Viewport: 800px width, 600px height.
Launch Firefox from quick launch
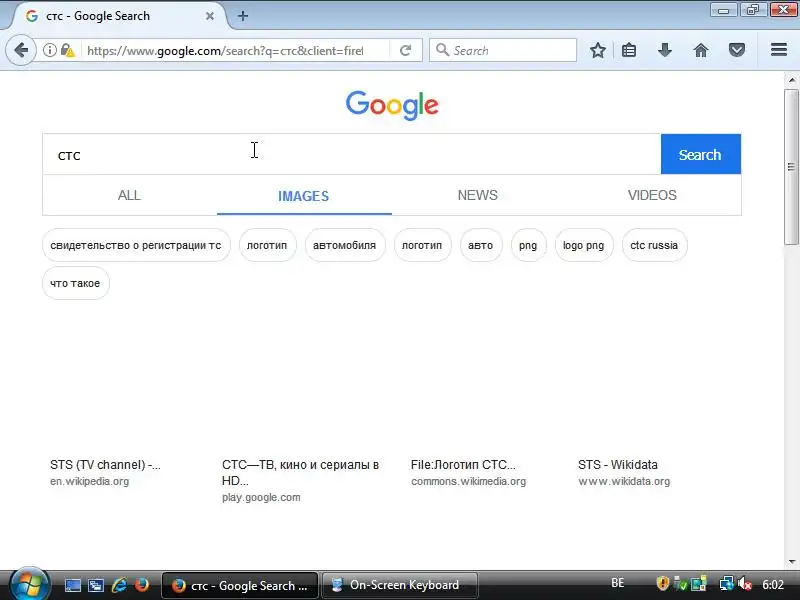tap(142, 585)
